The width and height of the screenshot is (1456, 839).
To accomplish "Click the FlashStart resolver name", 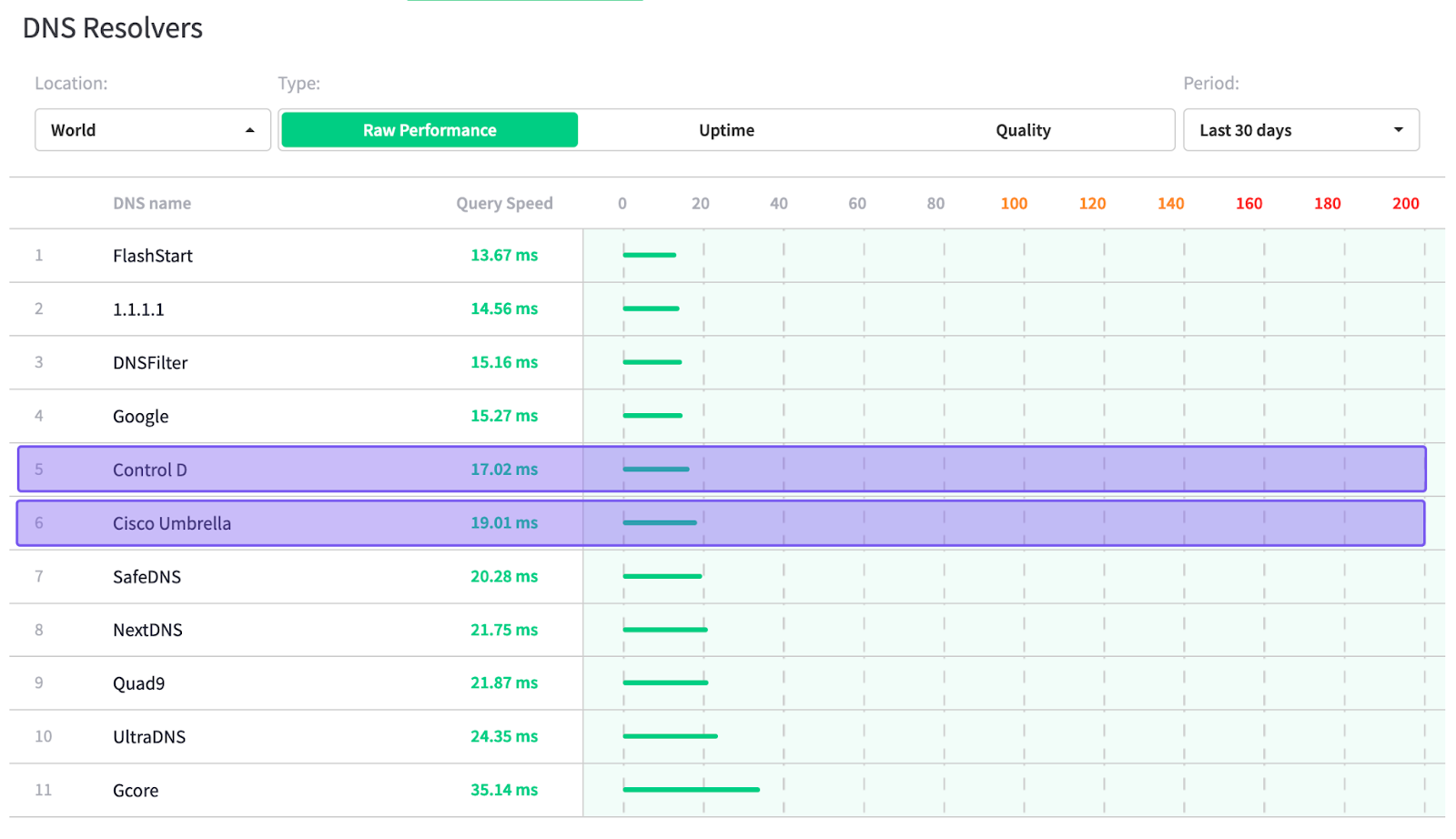I will [153, 256].
